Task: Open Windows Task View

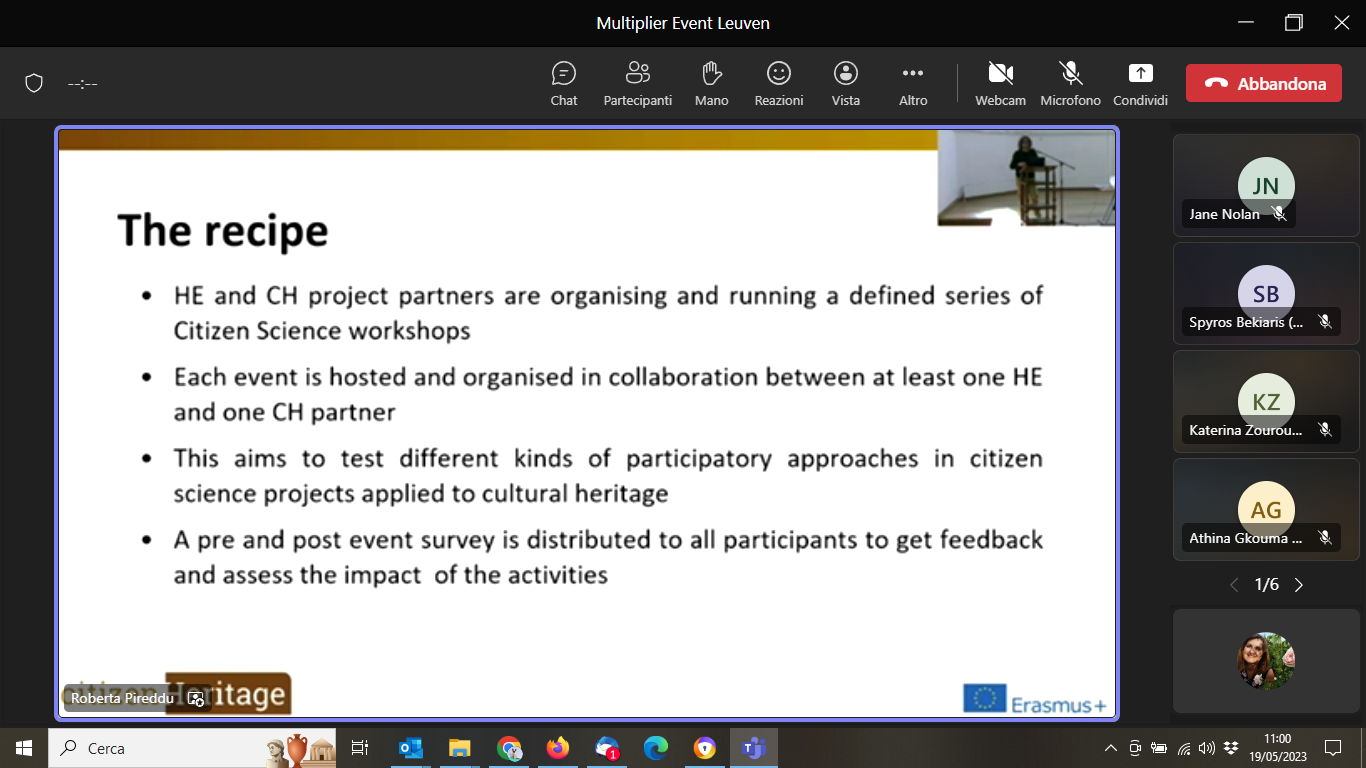Action: click(x=360, y=748)
